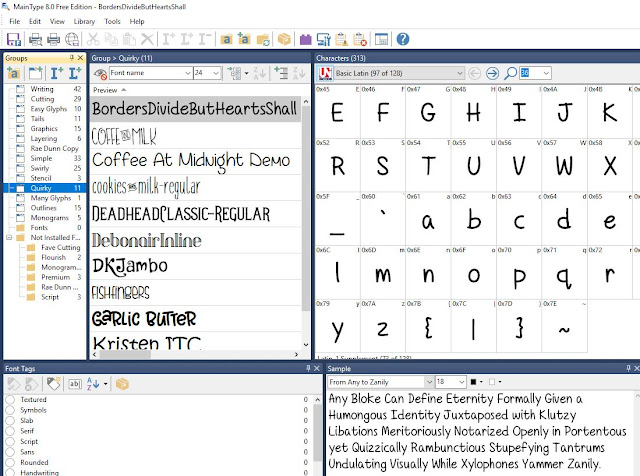Select Coffee At Midnight Demo font
Viewport: 640px width, 476px height.
[x=196, y=161]
